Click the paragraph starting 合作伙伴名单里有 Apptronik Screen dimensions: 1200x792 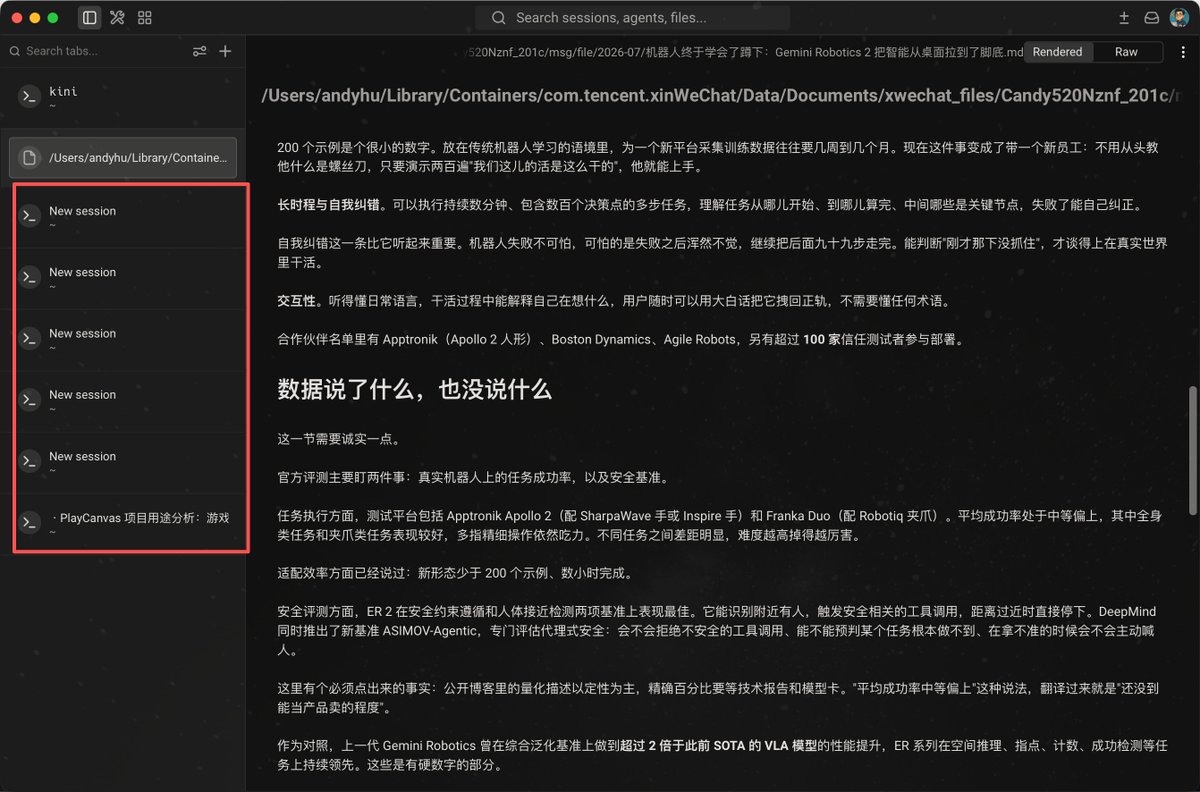click(x=621, y=340)
